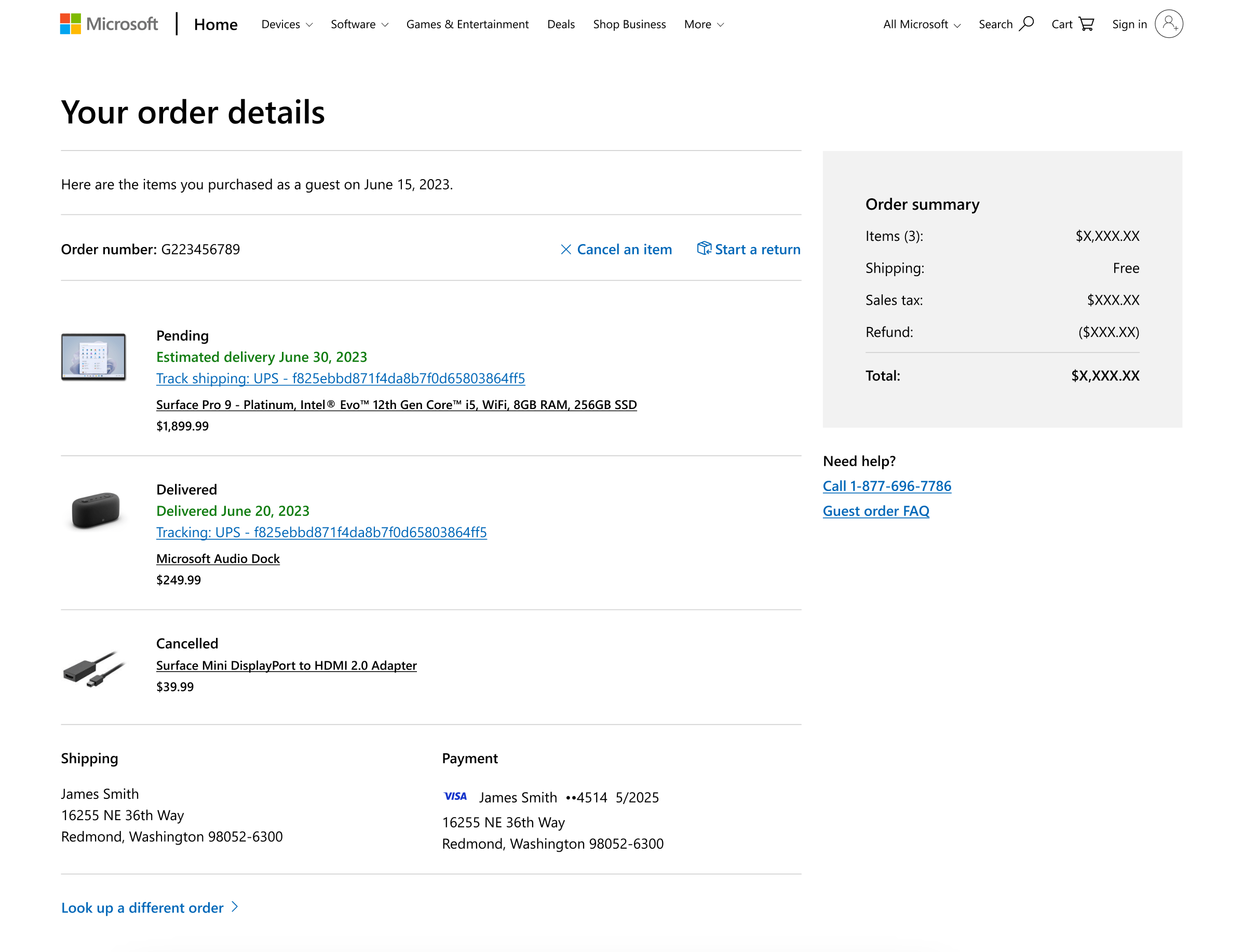This screenshot has height=952, width=1243.
Task: Open the UPS tracking link for the pending item
Action: (x=340, y=378)
